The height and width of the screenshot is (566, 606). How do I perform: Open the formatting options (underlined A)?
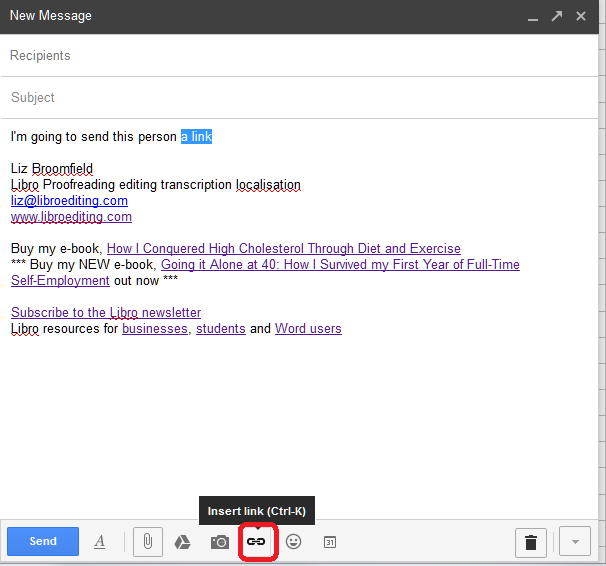coord(100,542)
